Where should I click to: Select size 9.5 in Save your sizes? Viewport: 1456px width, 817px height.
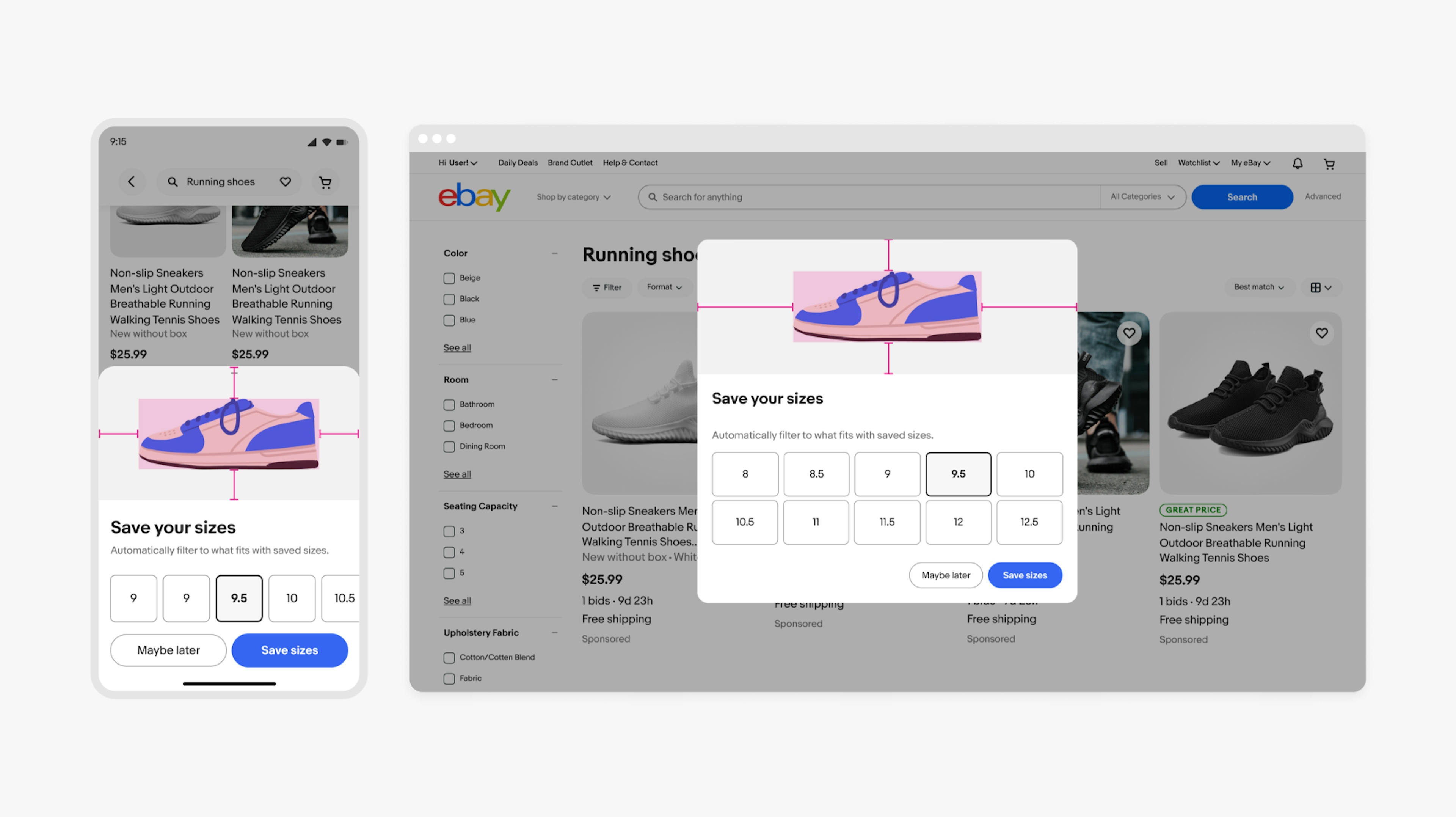(x=957, y=473)
